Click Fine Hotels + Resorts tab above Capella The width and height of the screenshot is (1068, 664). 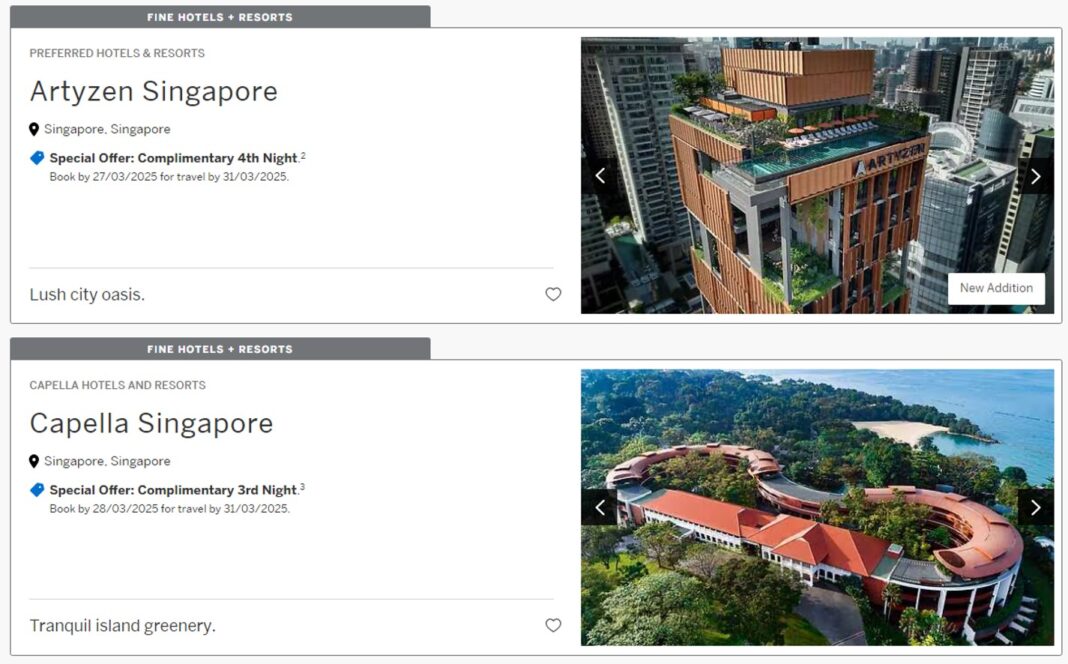tap(220, 349)
